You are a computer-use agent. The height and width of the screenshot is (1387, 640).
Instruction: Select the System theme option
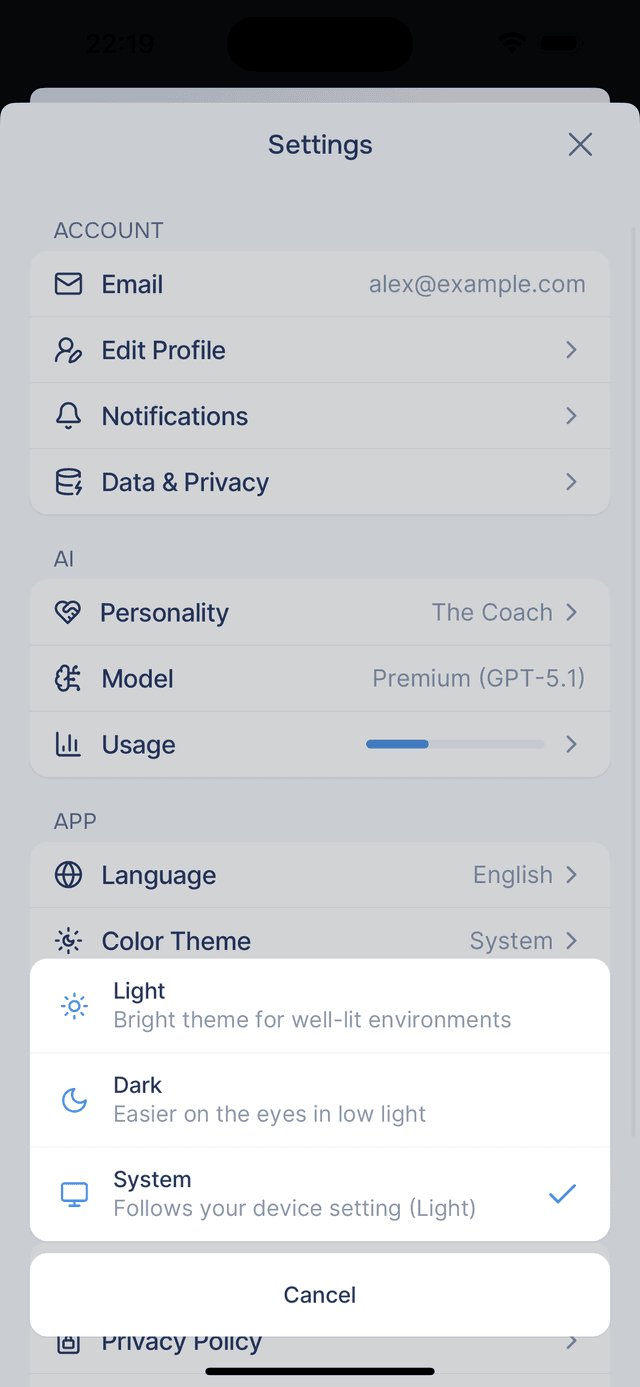click(x=320, y=1193)
